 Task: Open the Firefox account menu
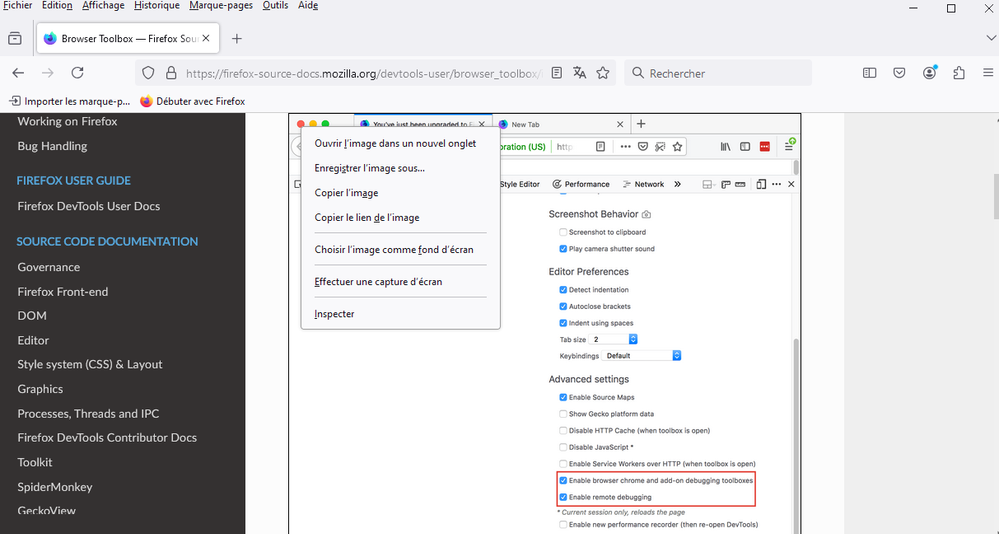coord(930,73)
